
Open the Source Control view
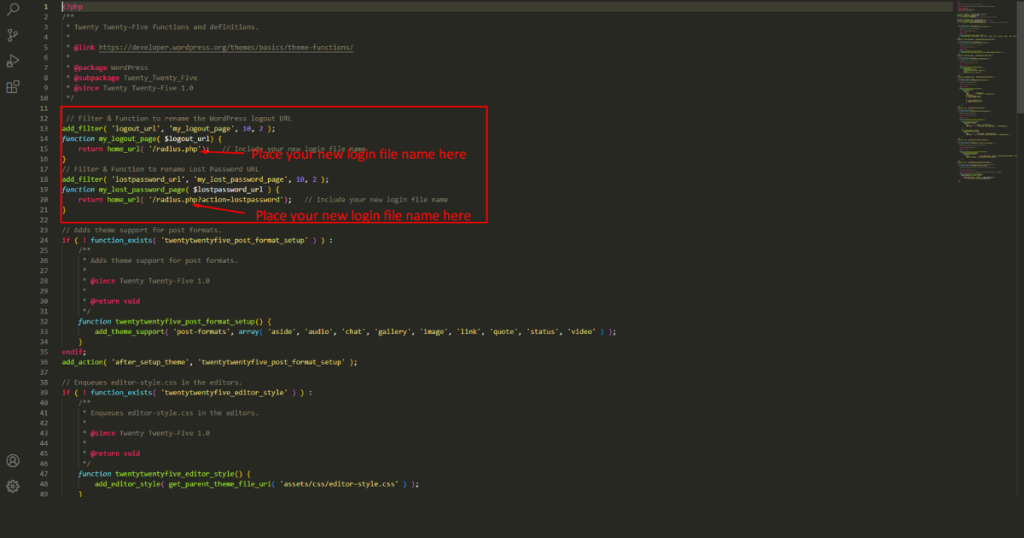pos(12,35)
